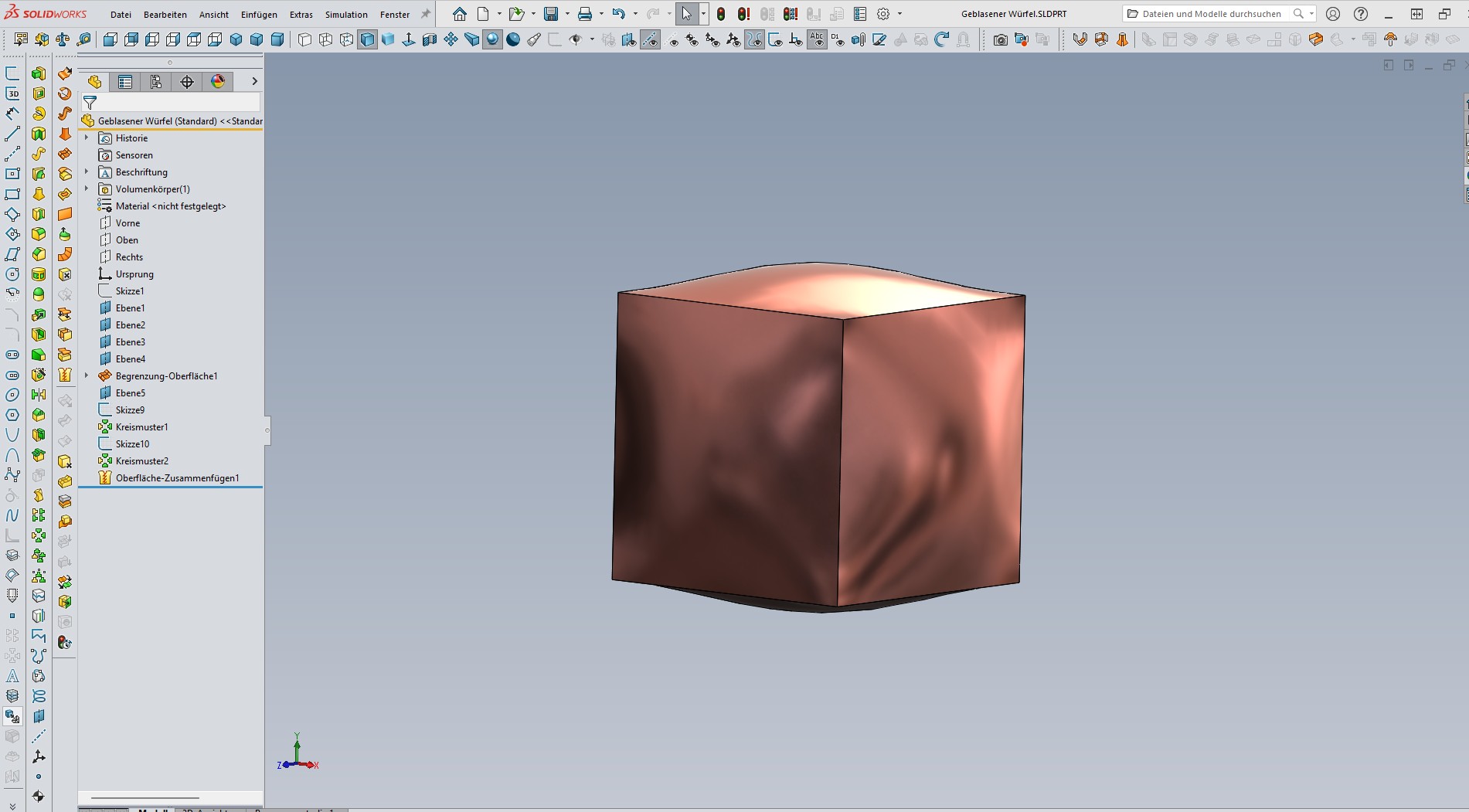Screen dimensions: 1469x812
Task: Toggle RealView Graphics sphere button
Action: [x=492, y=39]
